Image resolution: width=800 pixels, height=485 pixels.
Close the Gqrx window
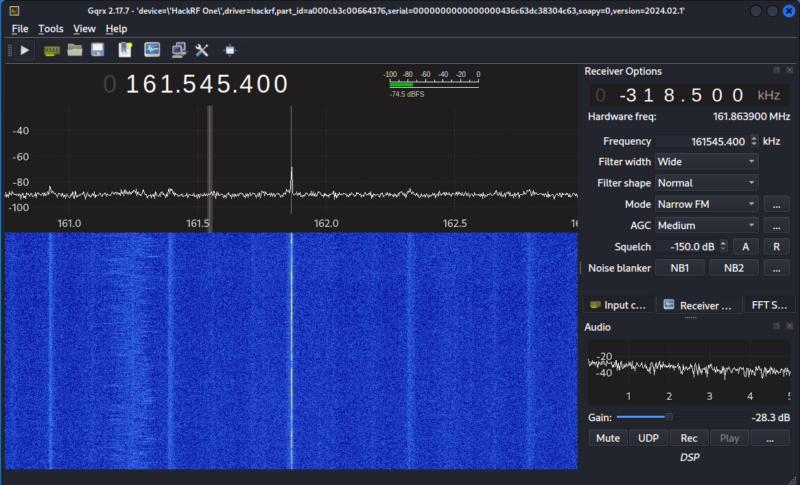[x=789, y=11]
